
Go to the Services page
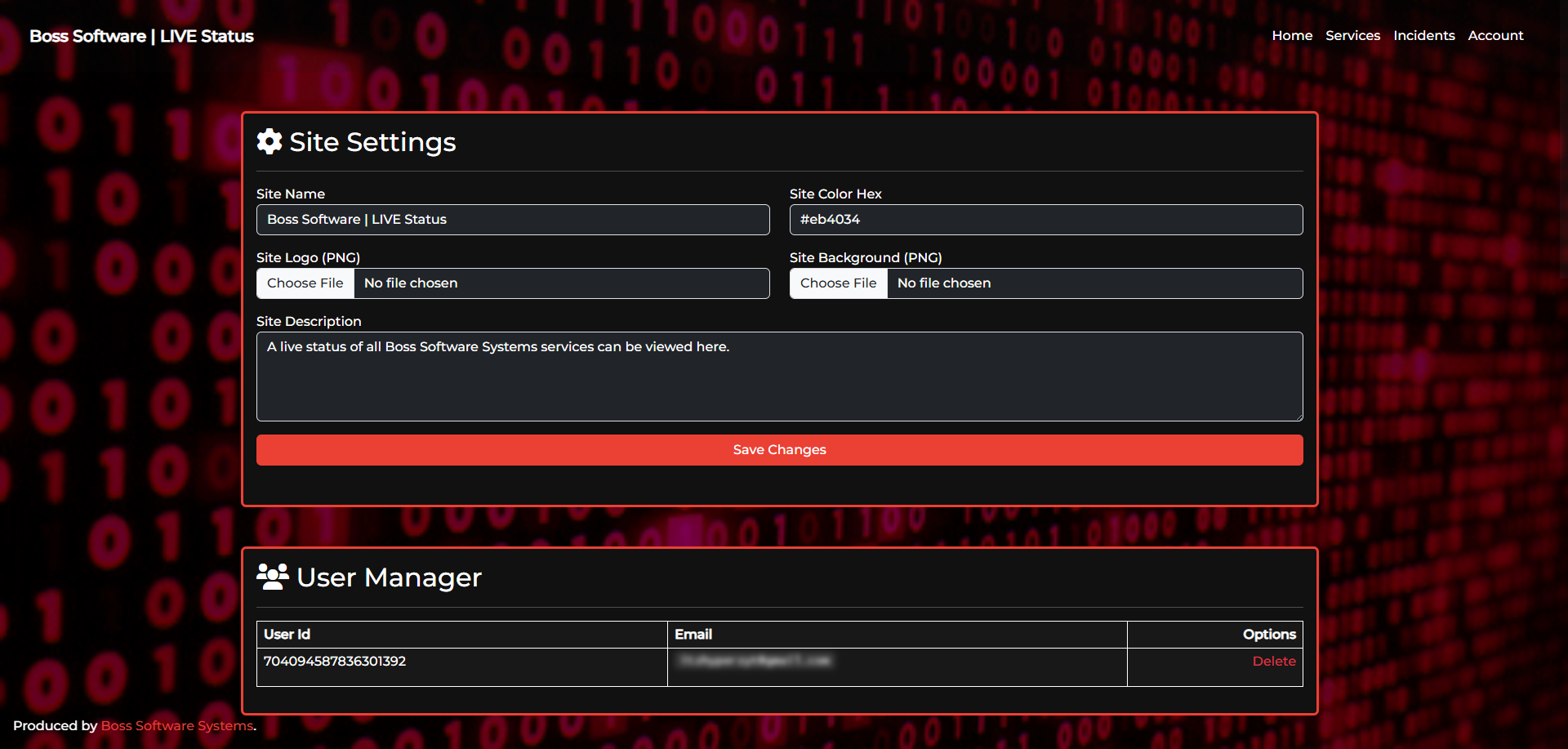point(1352,35)
